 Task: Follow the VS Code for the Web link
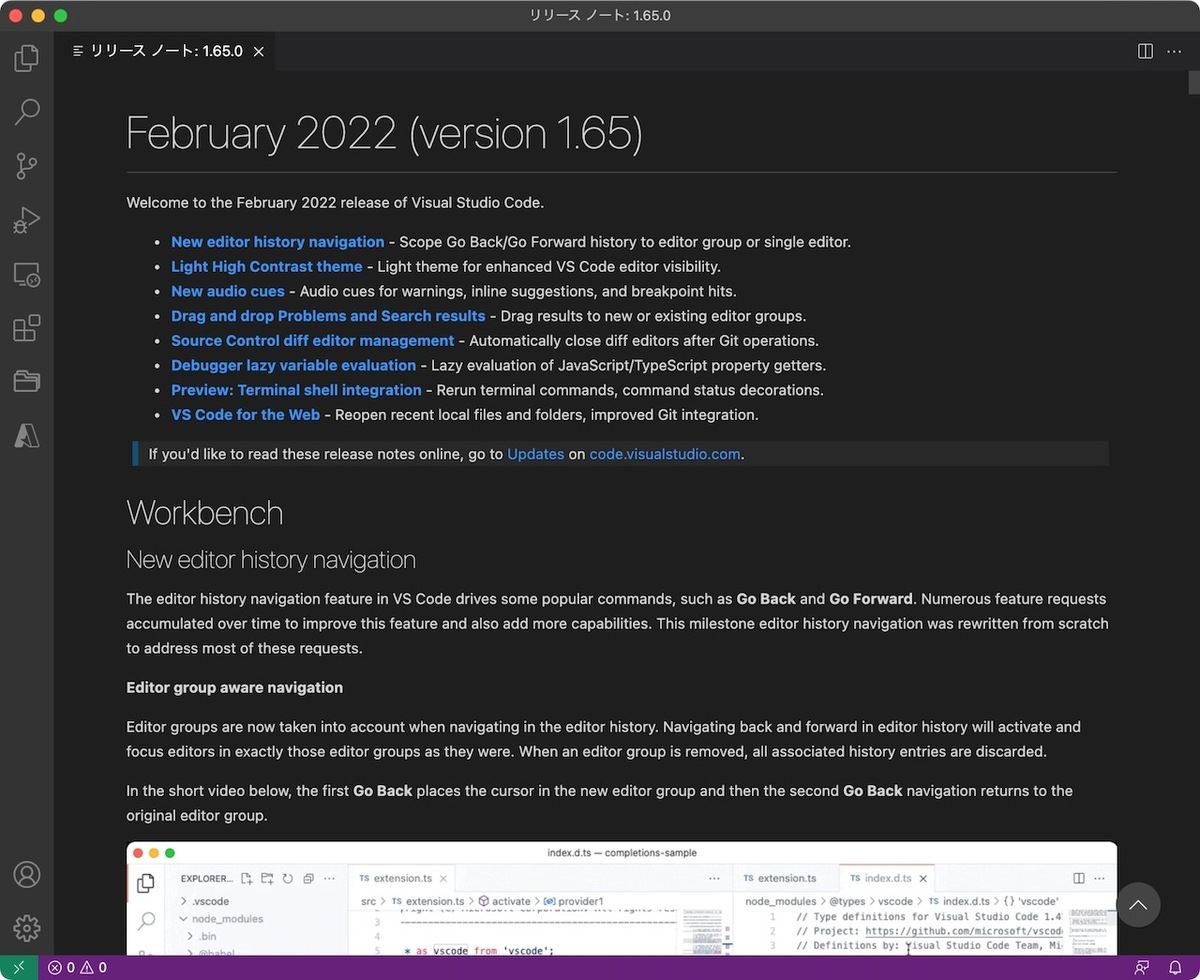click(245, 415)
